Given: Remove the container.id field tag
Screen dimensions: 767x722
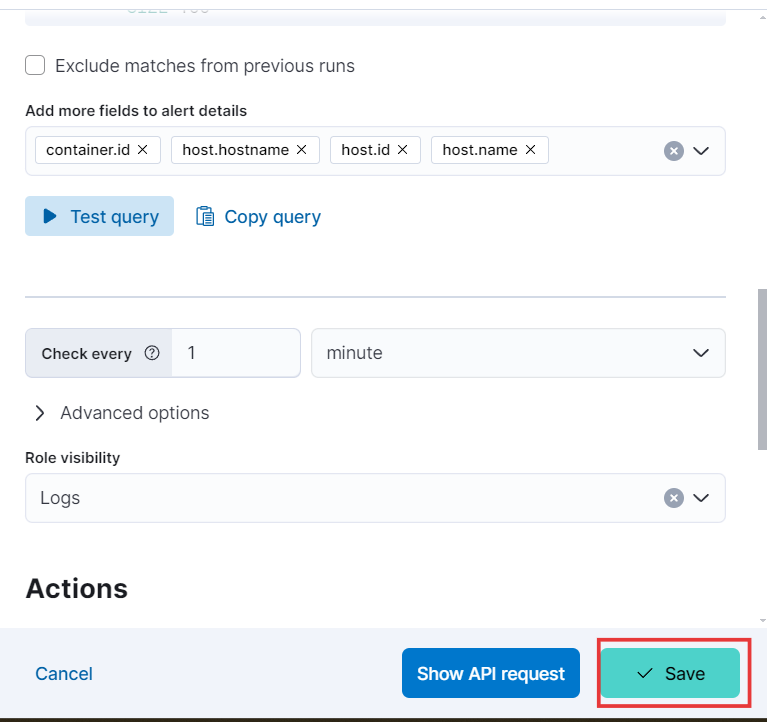Looking at the screenshot, I should point(142,150).
